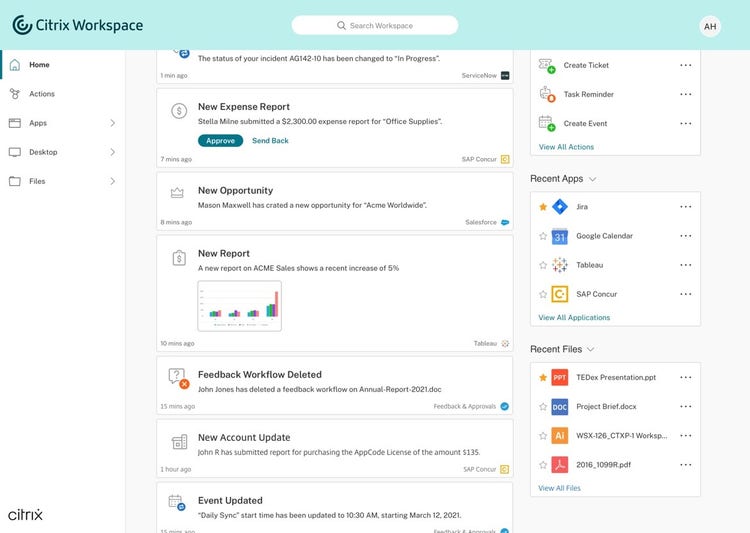The width and height of the screenshot is (750, 533).
Task: Click the DOC icon for Project Brief
Action: (x=560, y=407)
